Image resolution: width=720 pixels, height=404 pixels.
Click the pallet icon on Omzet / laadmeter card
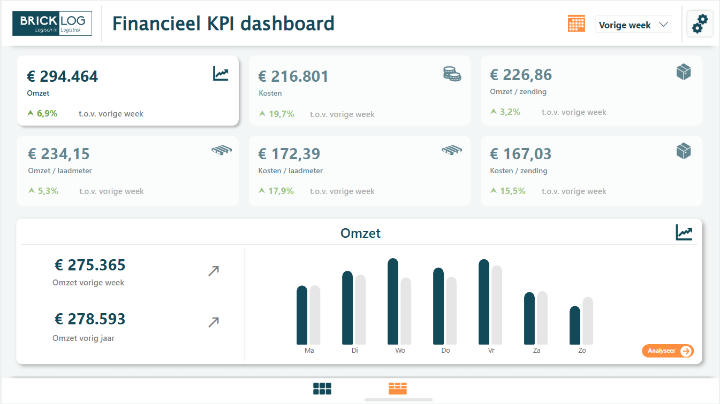[x=221, y=150]
